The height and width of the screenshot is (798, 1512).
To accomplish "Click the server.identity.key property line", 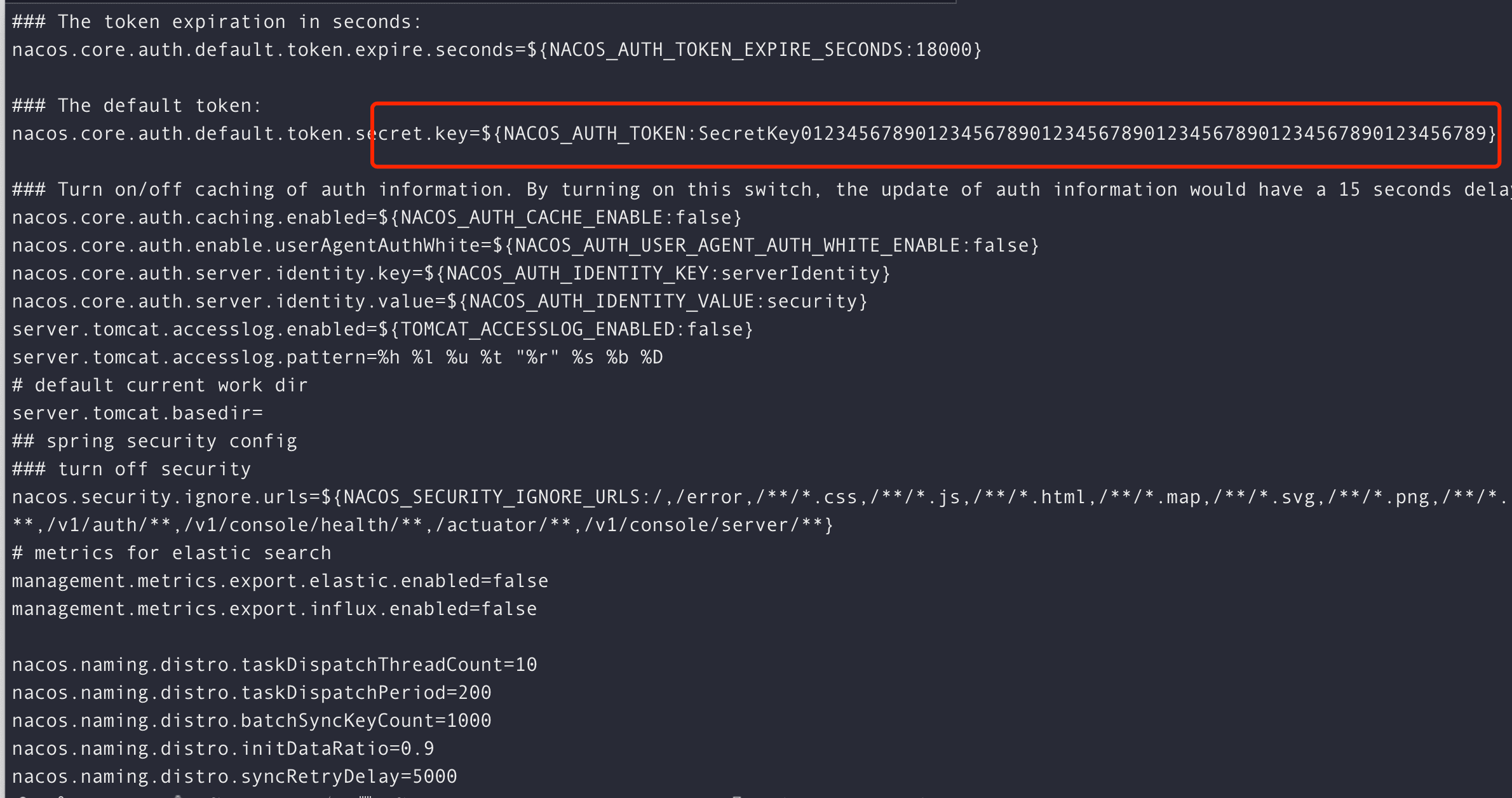I will (x=451, y=273).
